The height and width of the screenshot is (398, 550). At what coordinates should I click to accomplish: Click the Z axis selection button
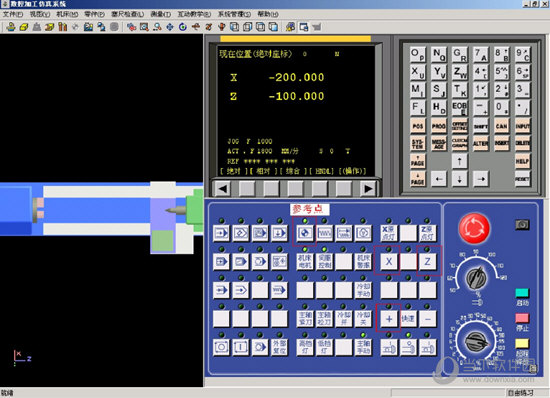pyautogui.click(x=427, y=262)
